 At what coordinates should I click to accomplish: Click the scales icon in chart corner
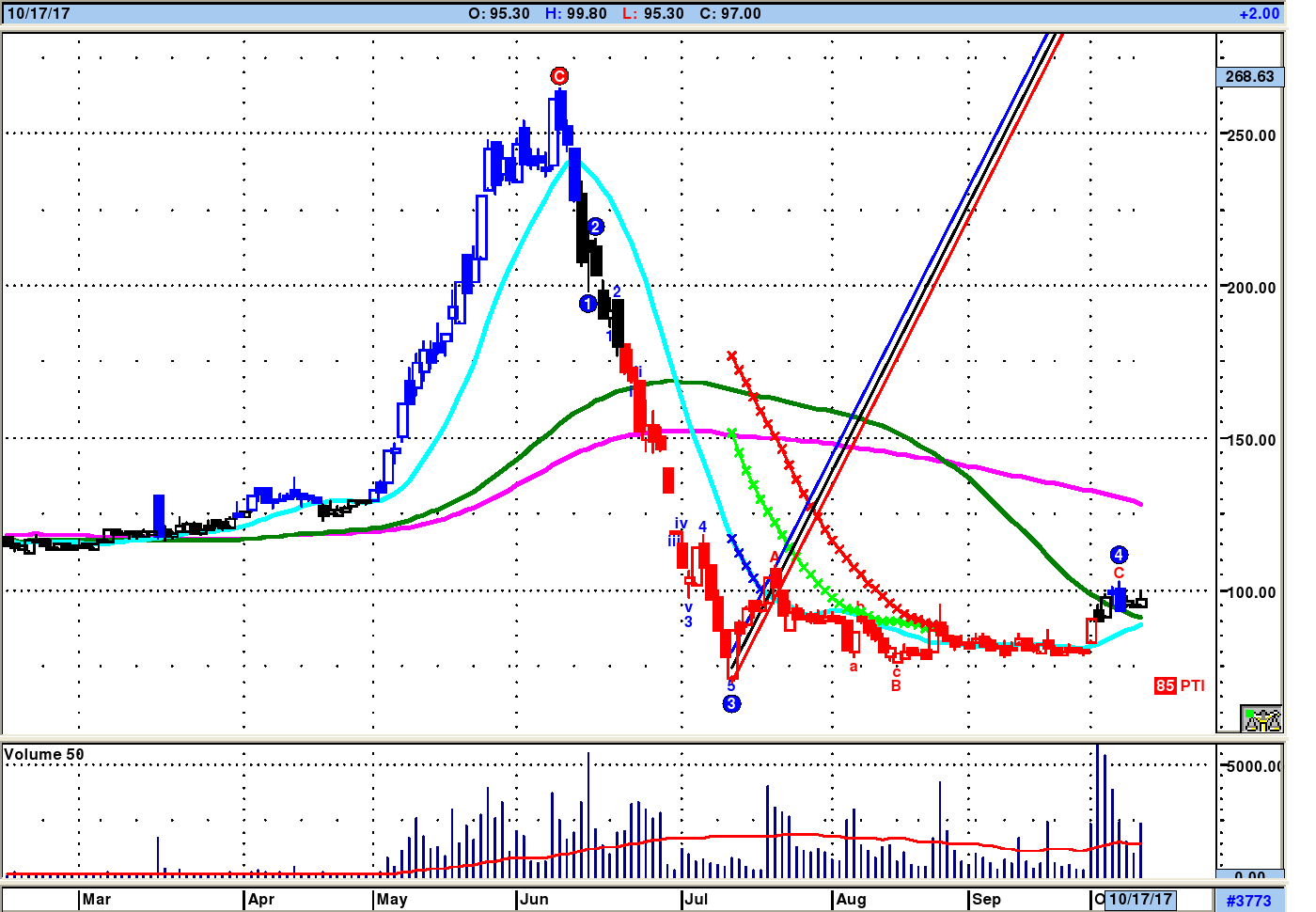click(1261, 719)
